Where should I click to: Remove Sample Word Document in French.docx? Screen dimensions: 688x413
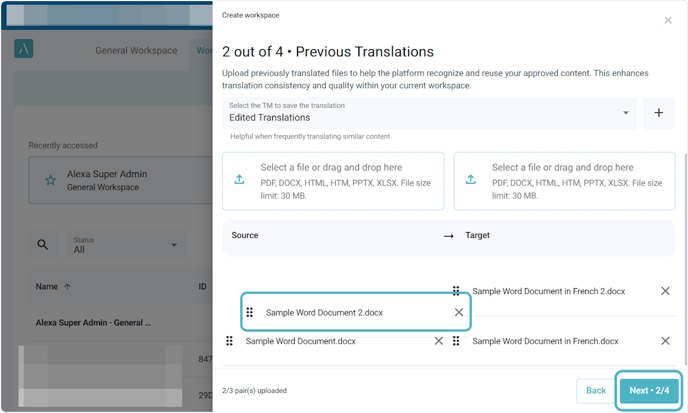[x=665, y=341]
